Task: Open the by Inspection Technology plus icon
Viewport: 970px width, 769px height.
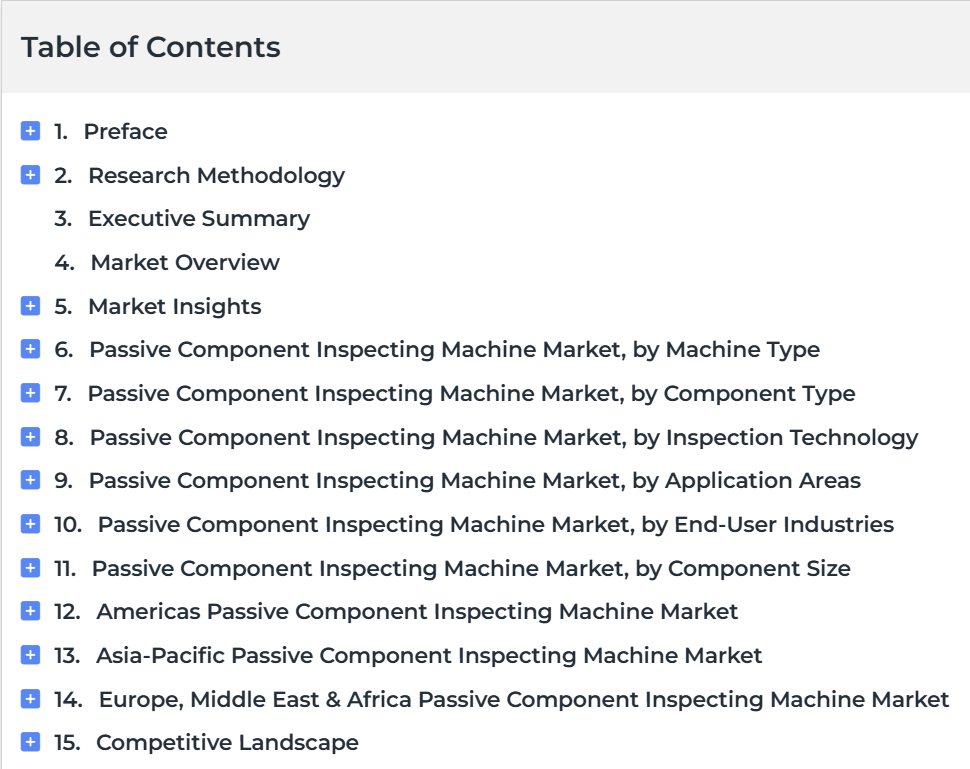Action: (30, 437)
